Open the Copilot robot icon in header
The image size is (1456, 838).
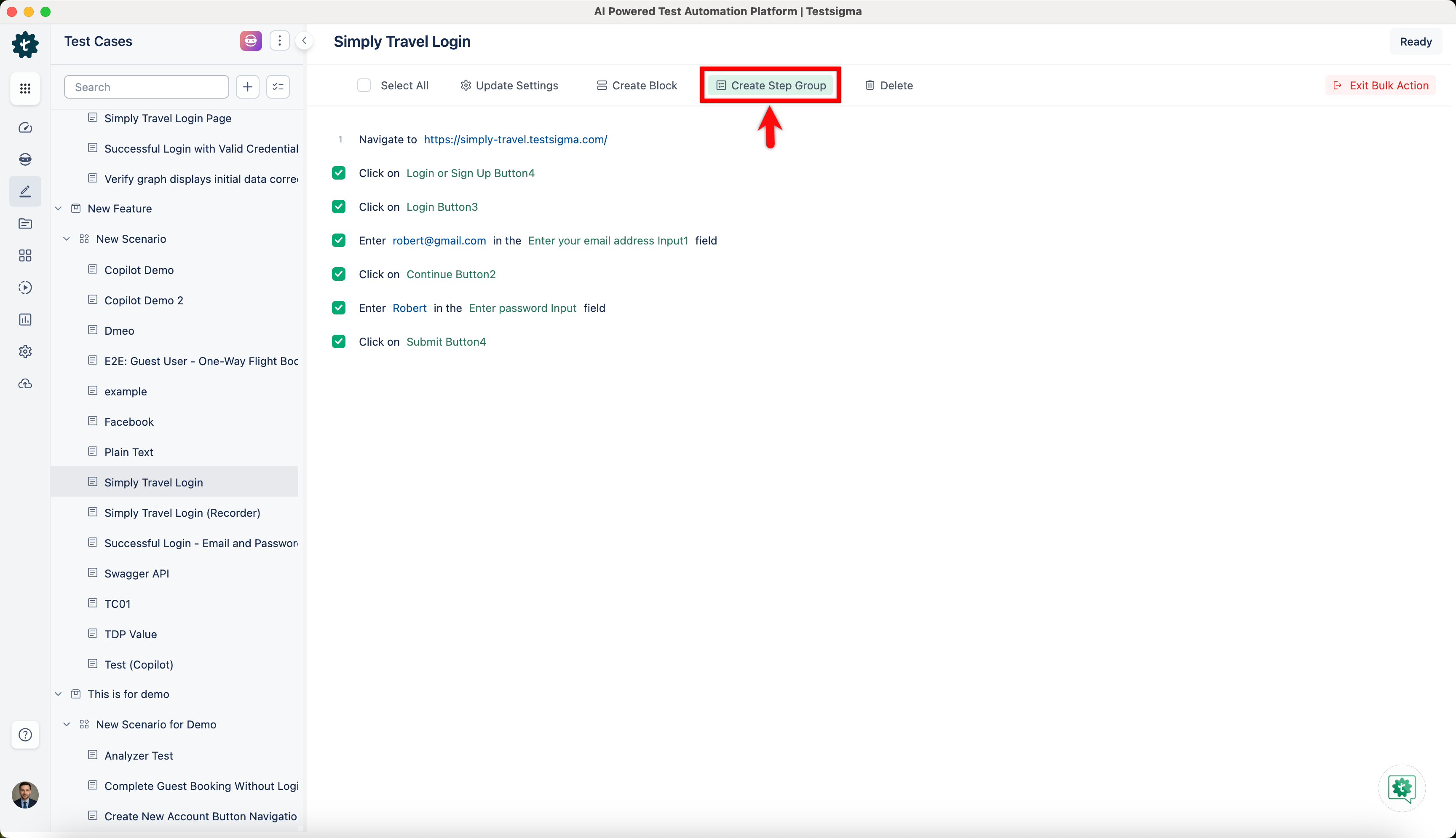tap(251, 41)
